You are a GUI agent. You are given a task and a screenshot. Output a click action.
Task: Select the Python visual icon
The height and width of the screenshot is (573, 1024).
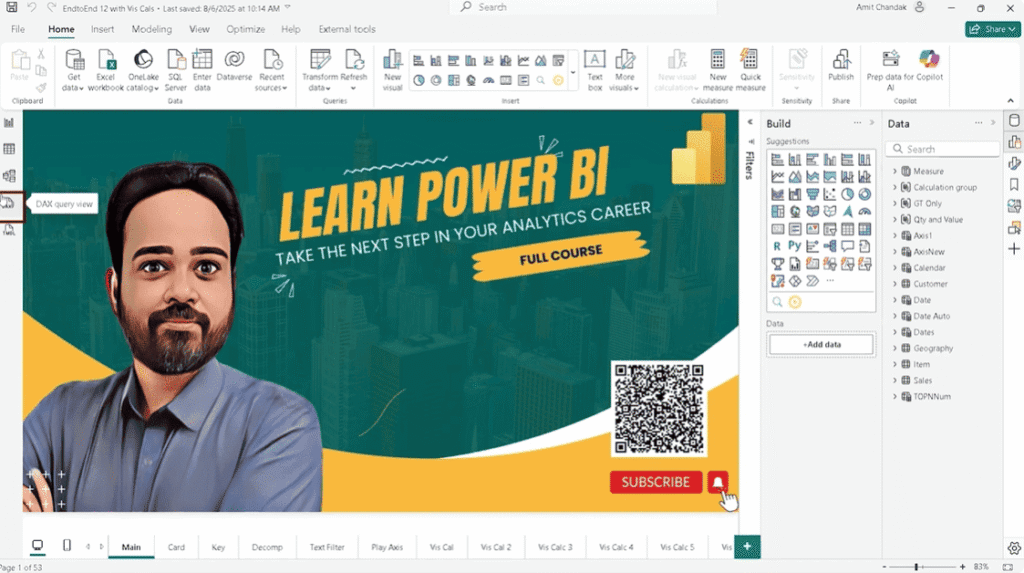click(x=794, y=246)
